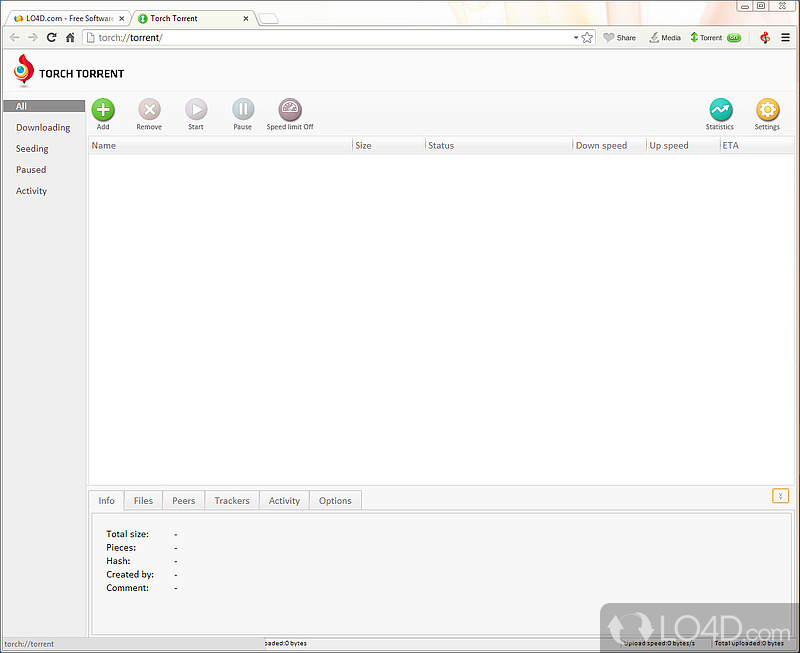Select the Seeding filter
The width and height of the screenshot is (800, 653).
[x=32, y=148]
